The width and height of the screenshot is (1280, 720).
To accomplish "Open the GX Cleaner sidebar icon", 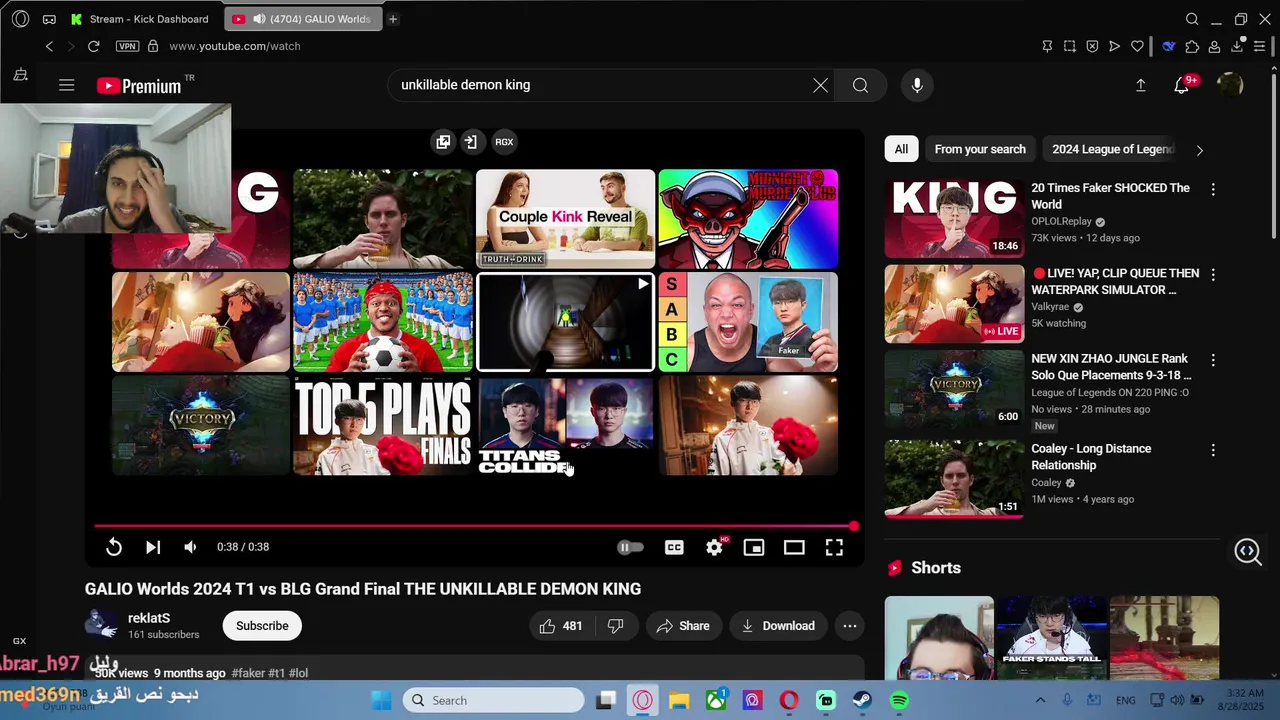I will tap(20, 75).
